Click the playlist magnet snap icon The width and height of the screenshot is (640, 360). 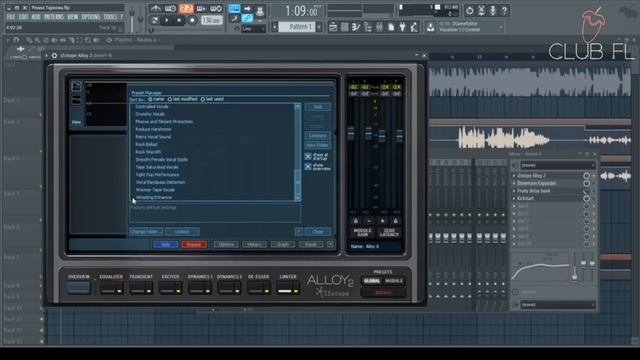[16, 40]
